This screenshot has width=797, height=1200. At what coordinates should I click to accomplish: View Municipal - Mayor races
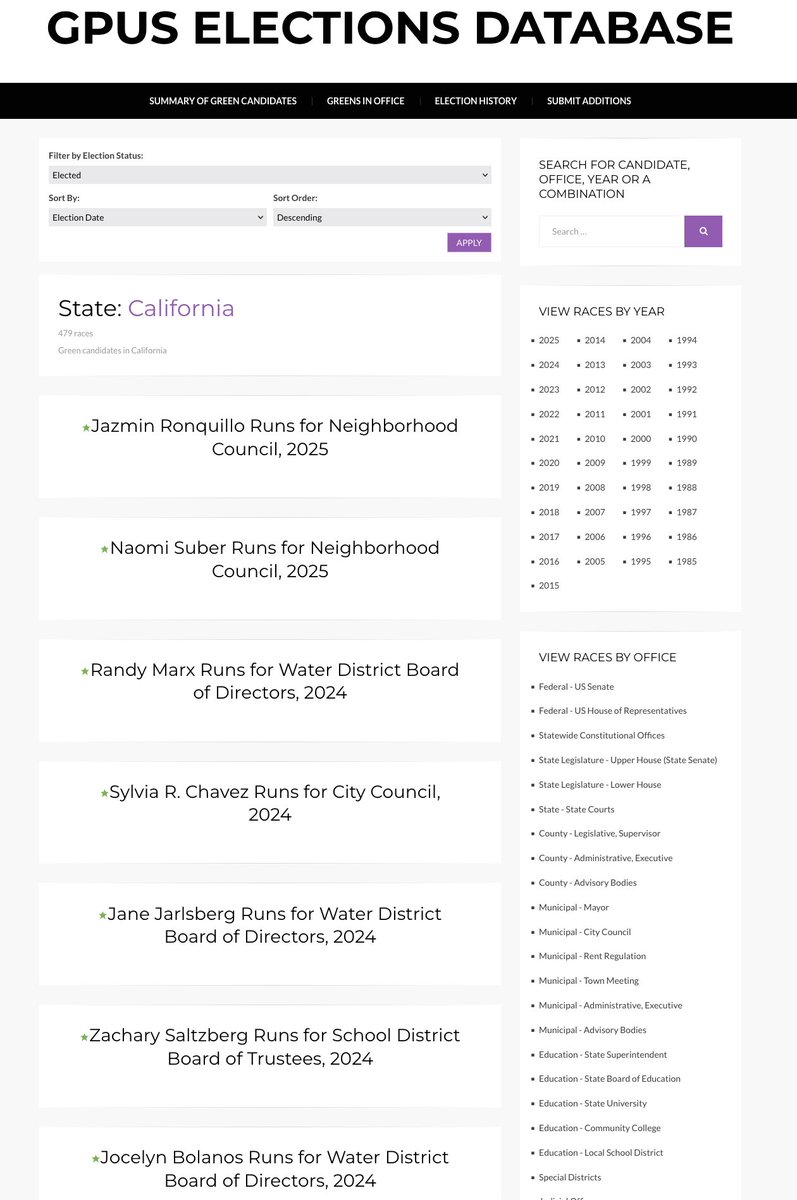pos(574,907)
